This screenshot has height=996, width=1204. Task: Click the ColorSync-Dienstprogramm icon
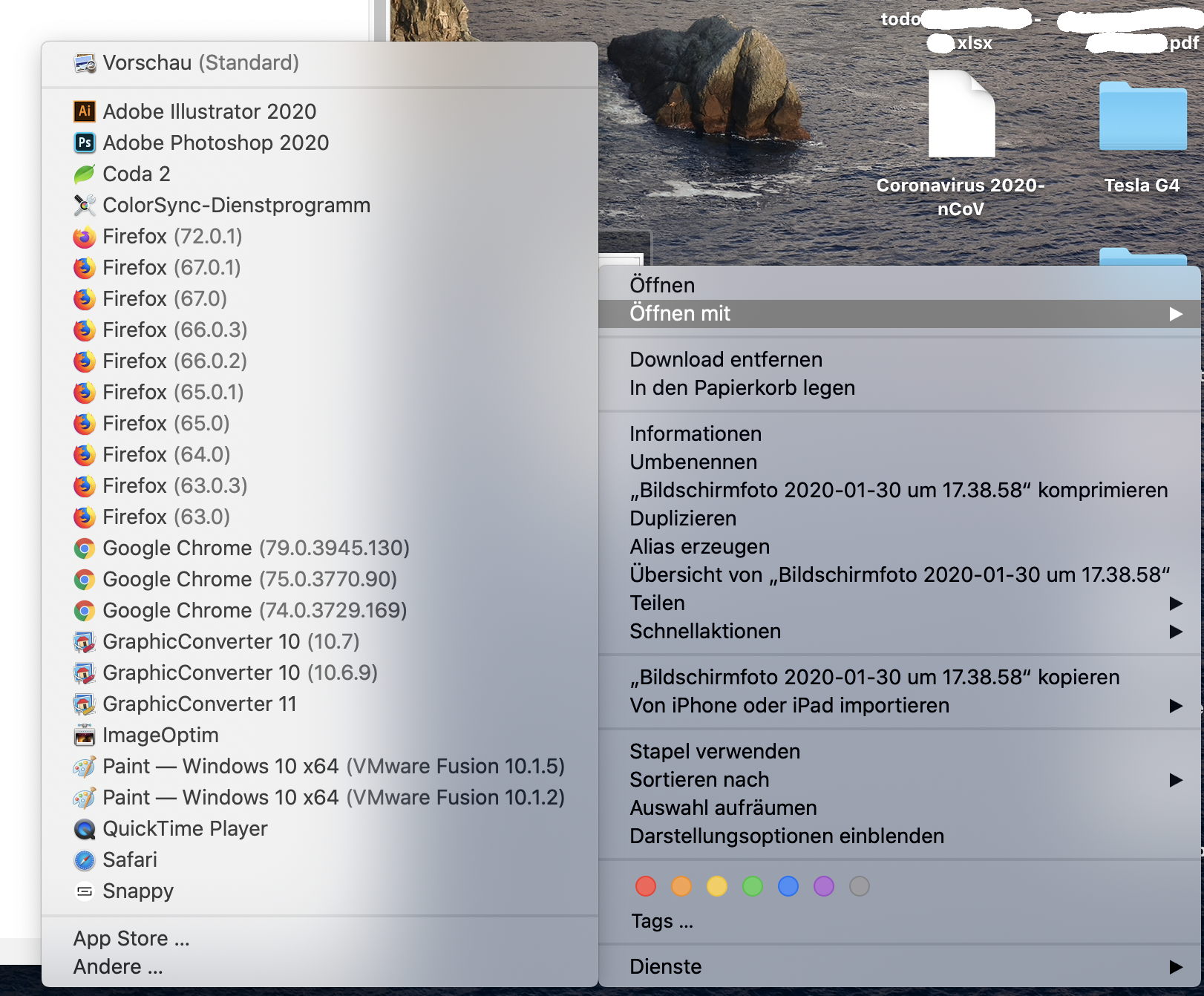(x=85, y=205)
